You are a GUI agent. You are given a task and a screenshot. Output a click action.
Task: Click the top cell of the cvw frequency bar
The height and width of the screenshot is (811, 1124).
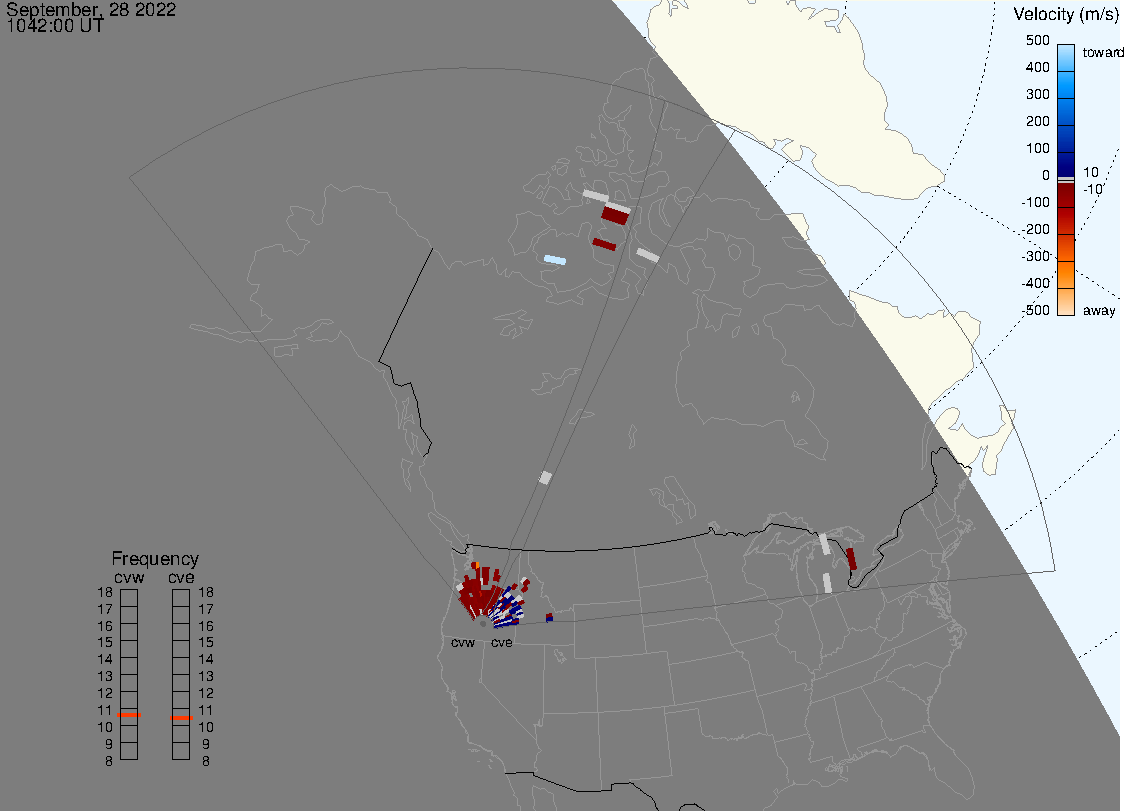(x=129, y=598)
